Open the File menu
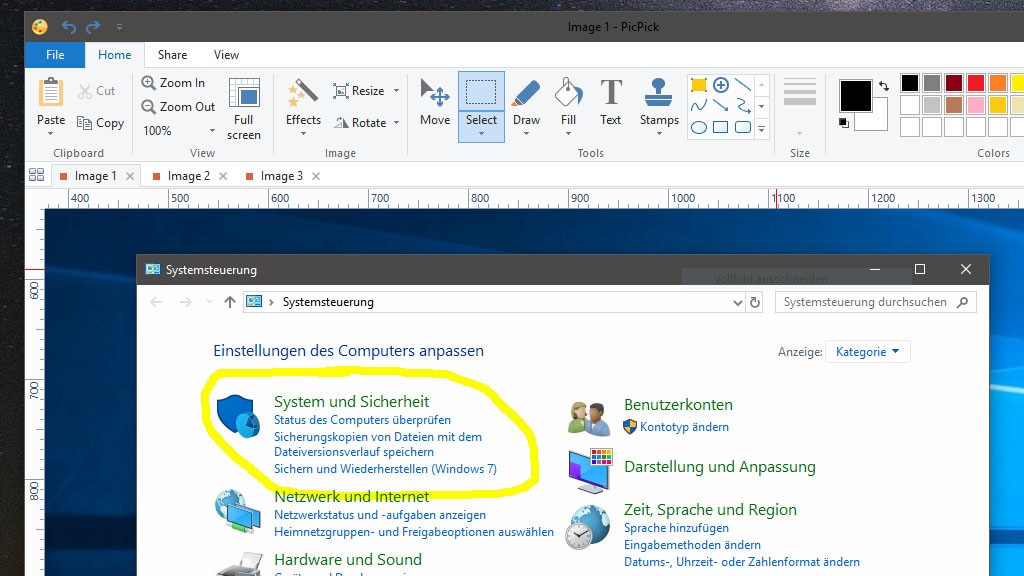1024x576 pixels. (55, 55)
